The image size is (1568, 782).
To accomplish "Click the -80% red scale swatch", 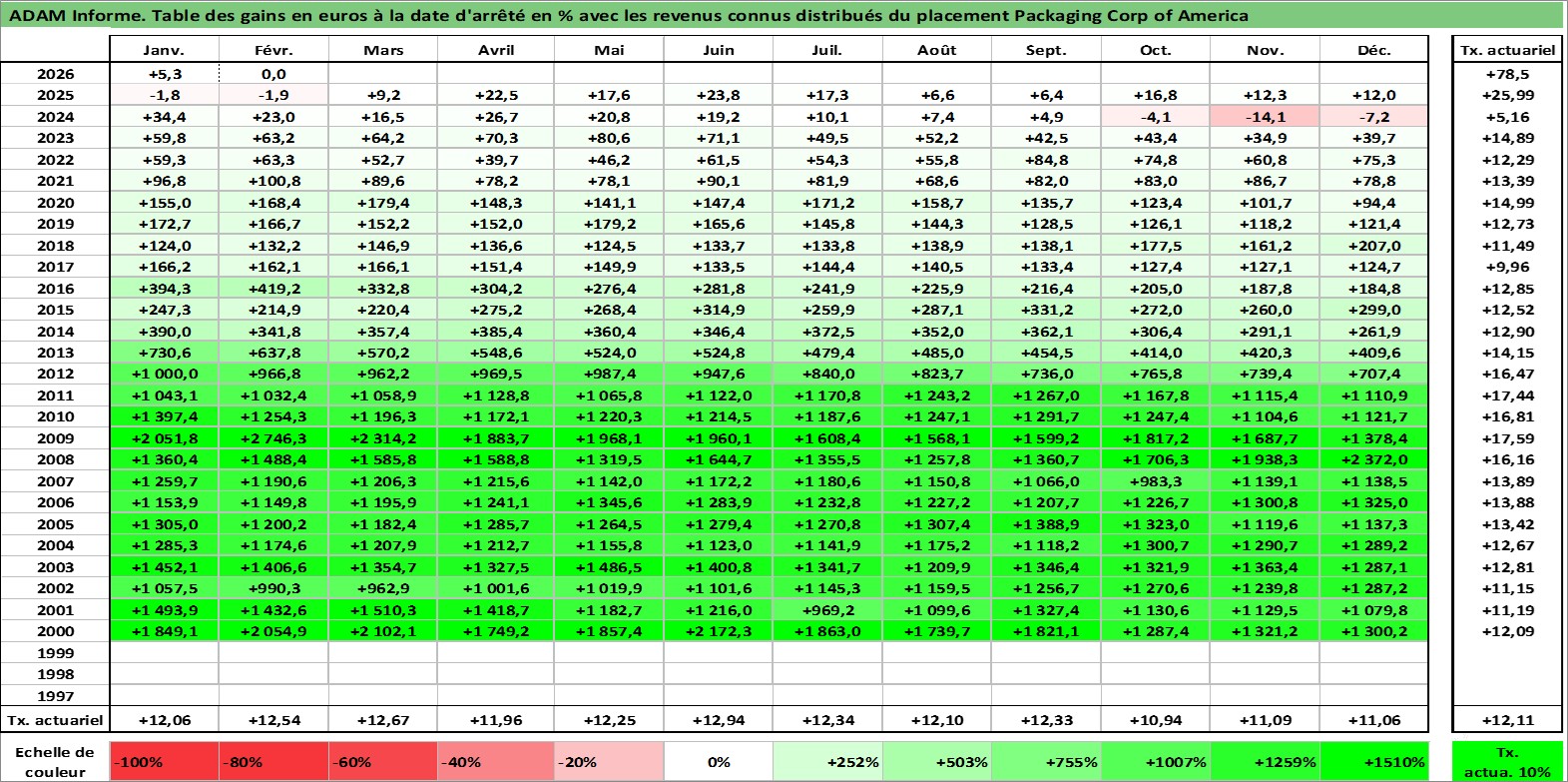I will [x=273, y=761].
